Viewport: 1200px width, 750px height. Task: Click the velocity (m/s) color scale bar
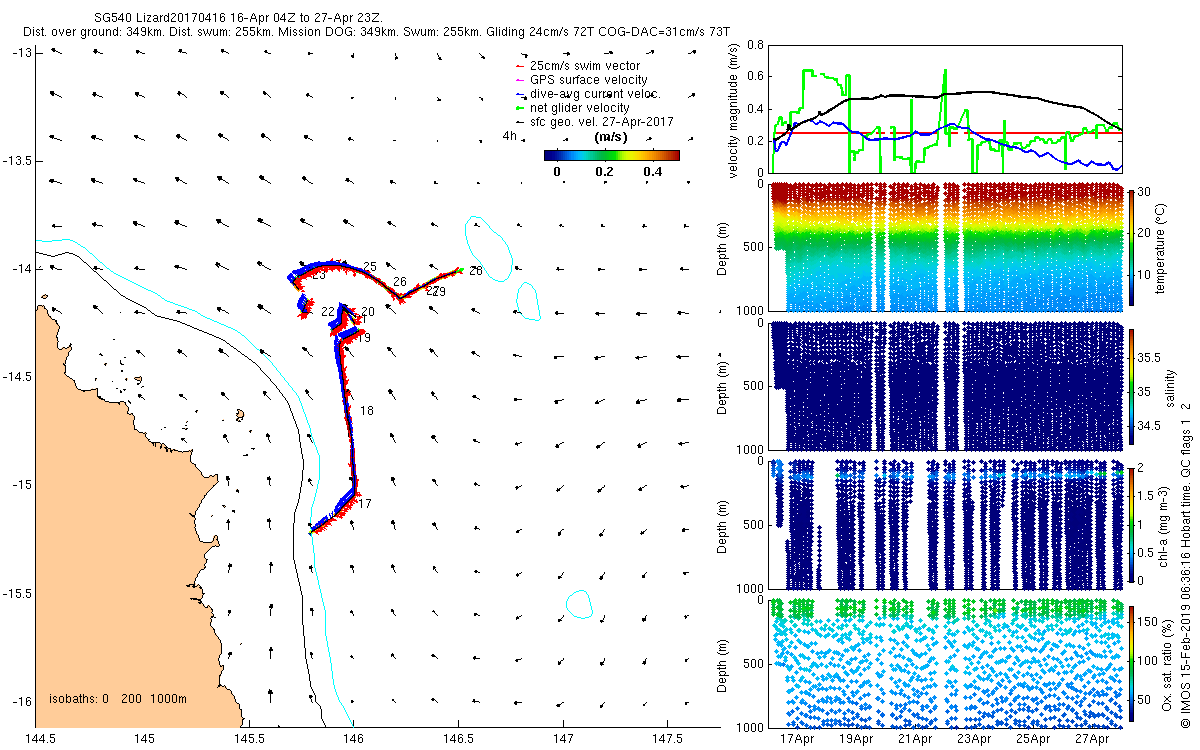[612, 155]
